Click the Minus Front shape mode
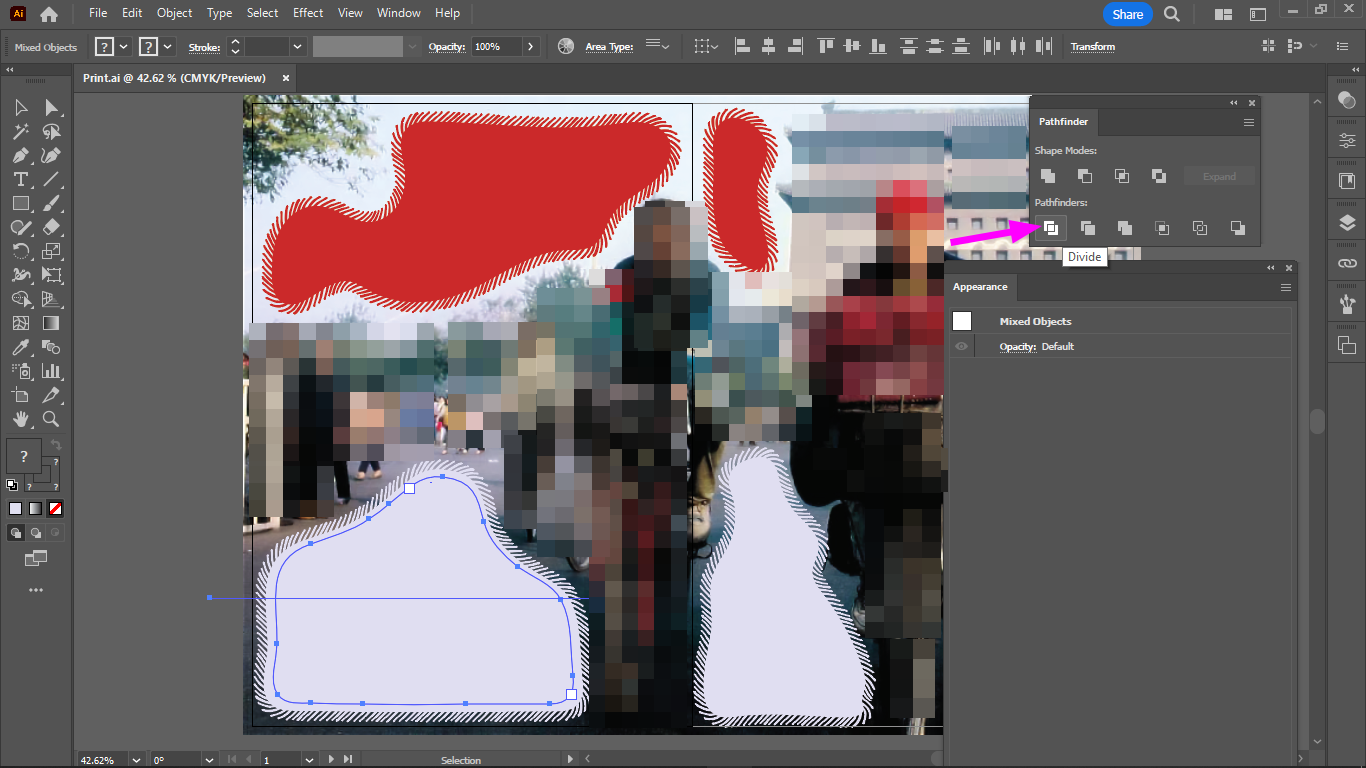This screenshot has height=768, width=1366. (x=1085, y=175)
